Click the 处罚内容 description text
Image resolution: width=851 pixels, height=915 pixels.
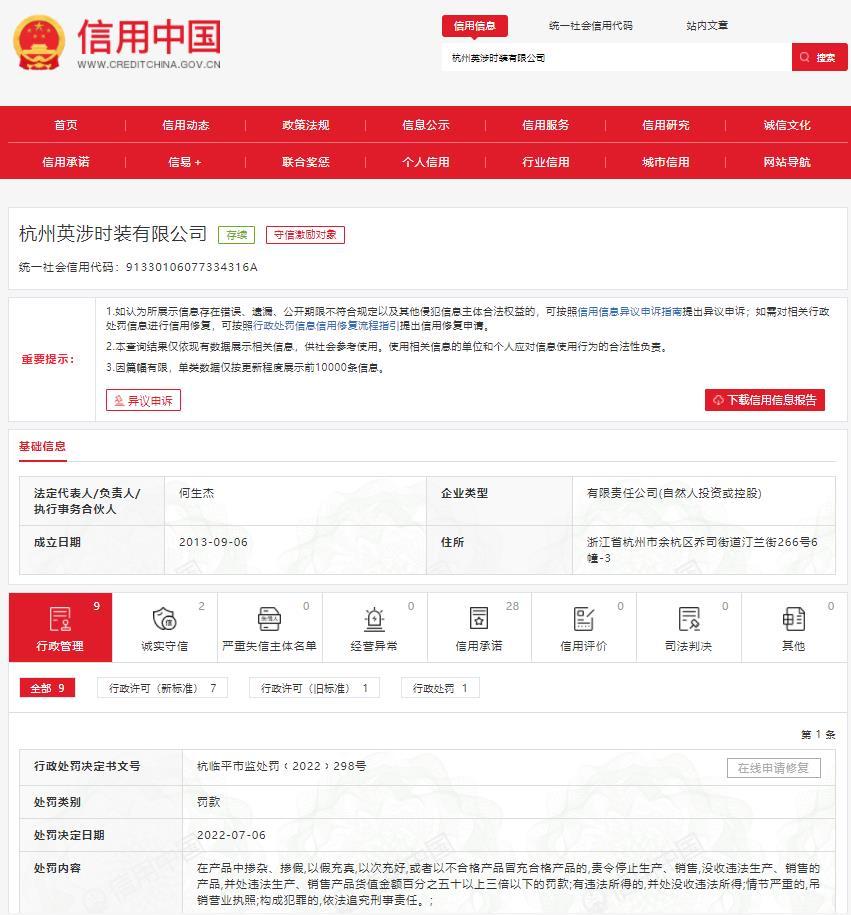[x=508, y=884]
